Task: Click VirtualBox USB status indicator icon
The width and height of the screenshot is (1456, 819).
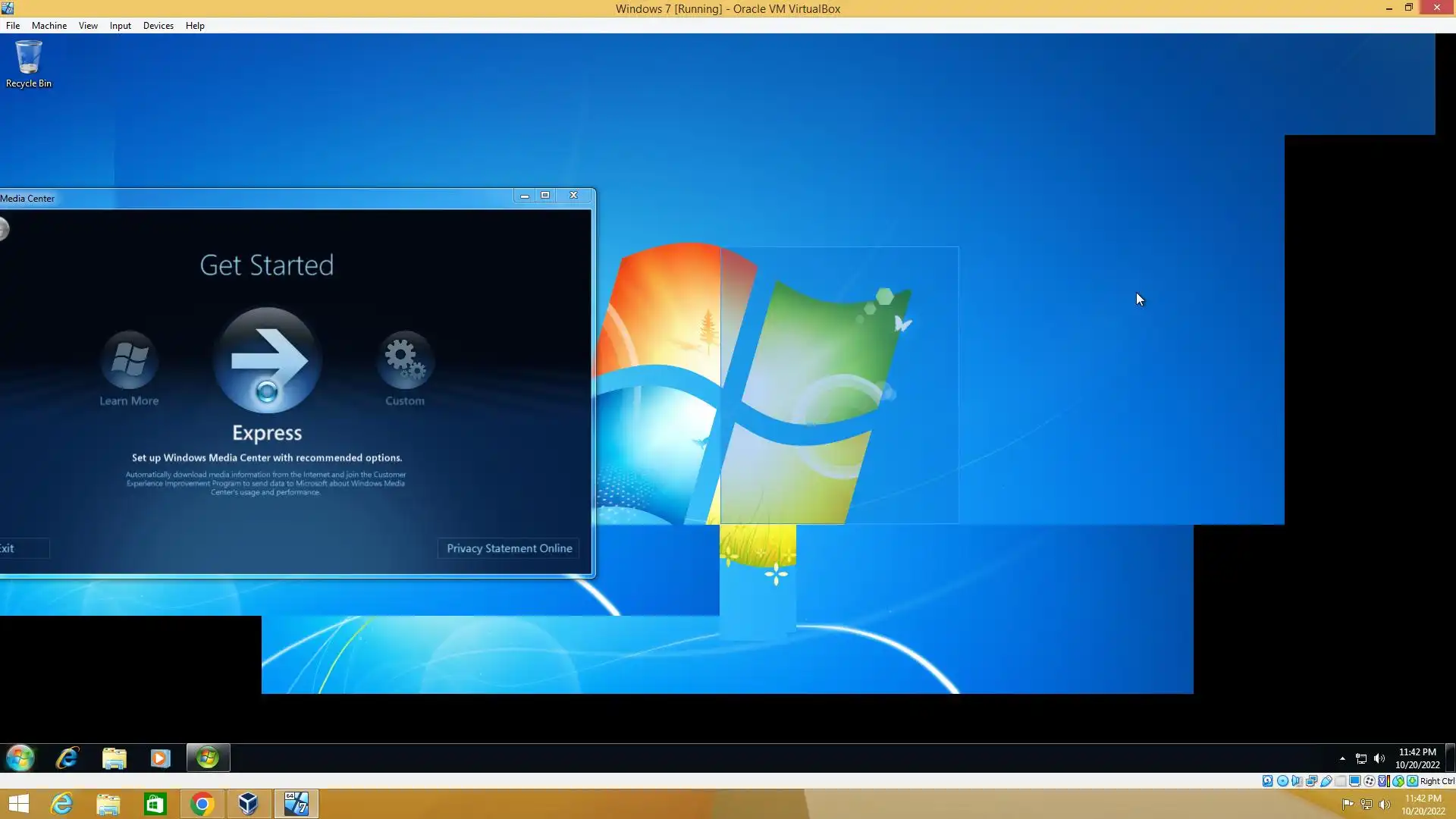Action: click(1326, 781)
